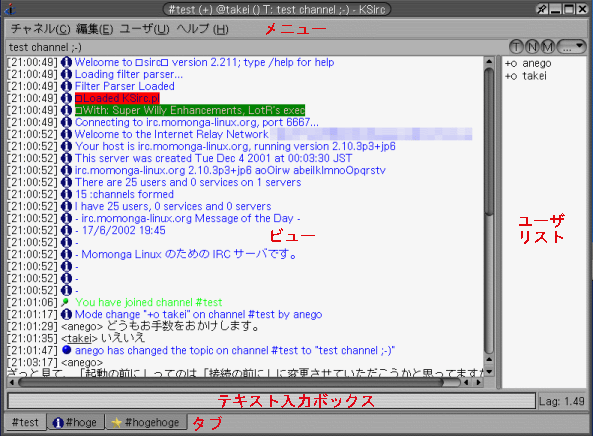Click 'Connecting to irc.momonga-linux.org, port 6667...' line
Viewport: 593px width, 436px height.
(197, 122)
